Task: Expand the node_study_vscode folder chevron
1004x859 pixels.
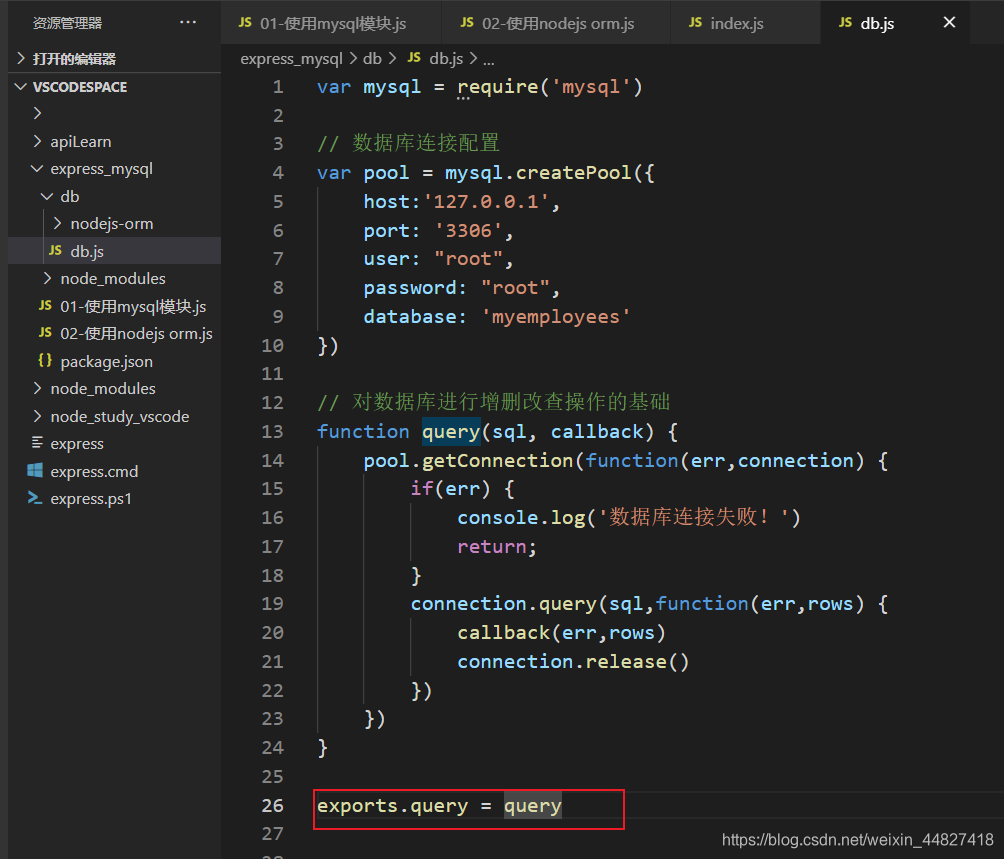Action: click(x=38, y=416)
